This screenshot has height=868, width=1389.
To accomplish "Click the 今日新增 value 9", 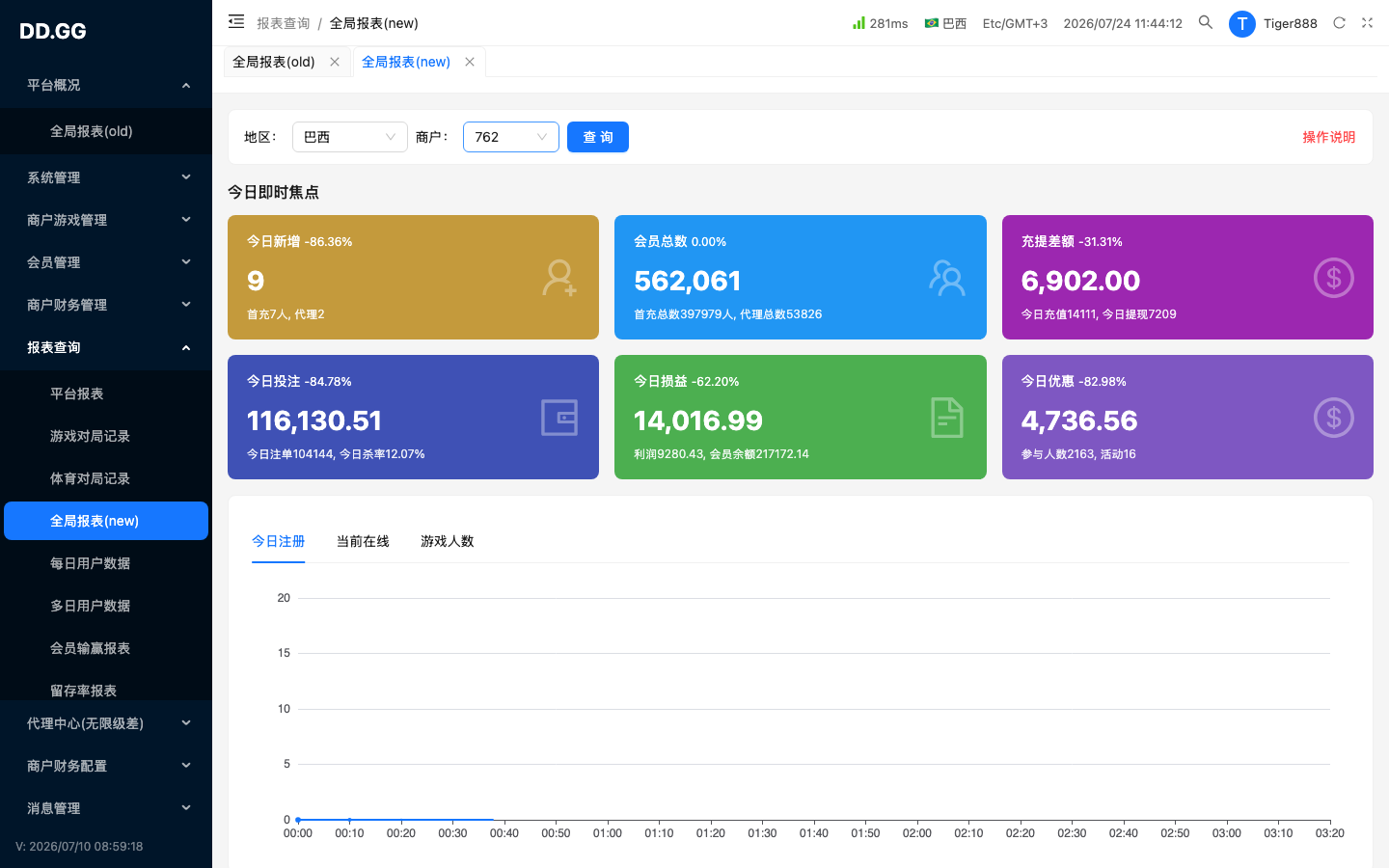I will (x=256, y=281).
